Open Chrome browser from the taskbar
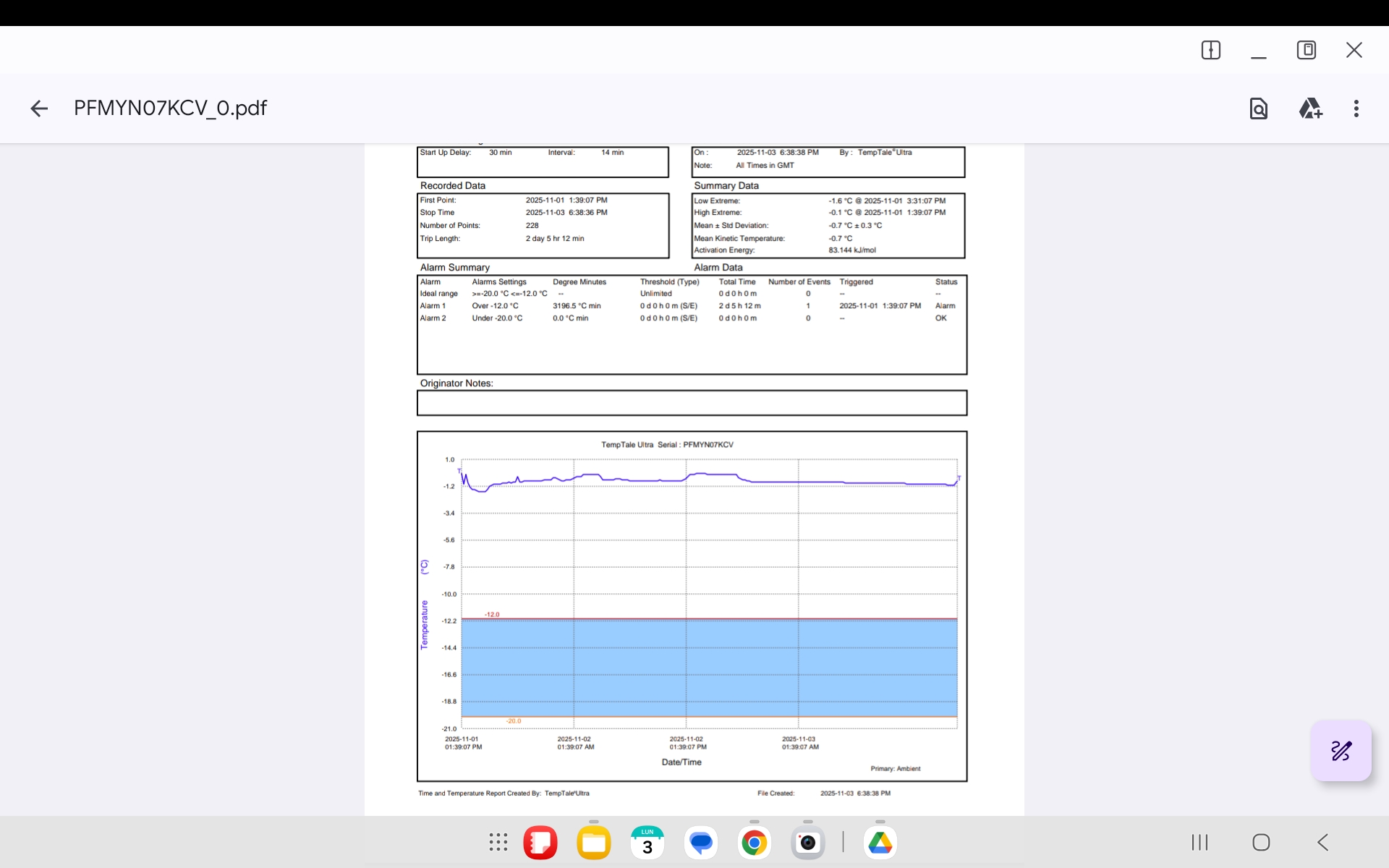1389x868 pixels. click(754, 843)
